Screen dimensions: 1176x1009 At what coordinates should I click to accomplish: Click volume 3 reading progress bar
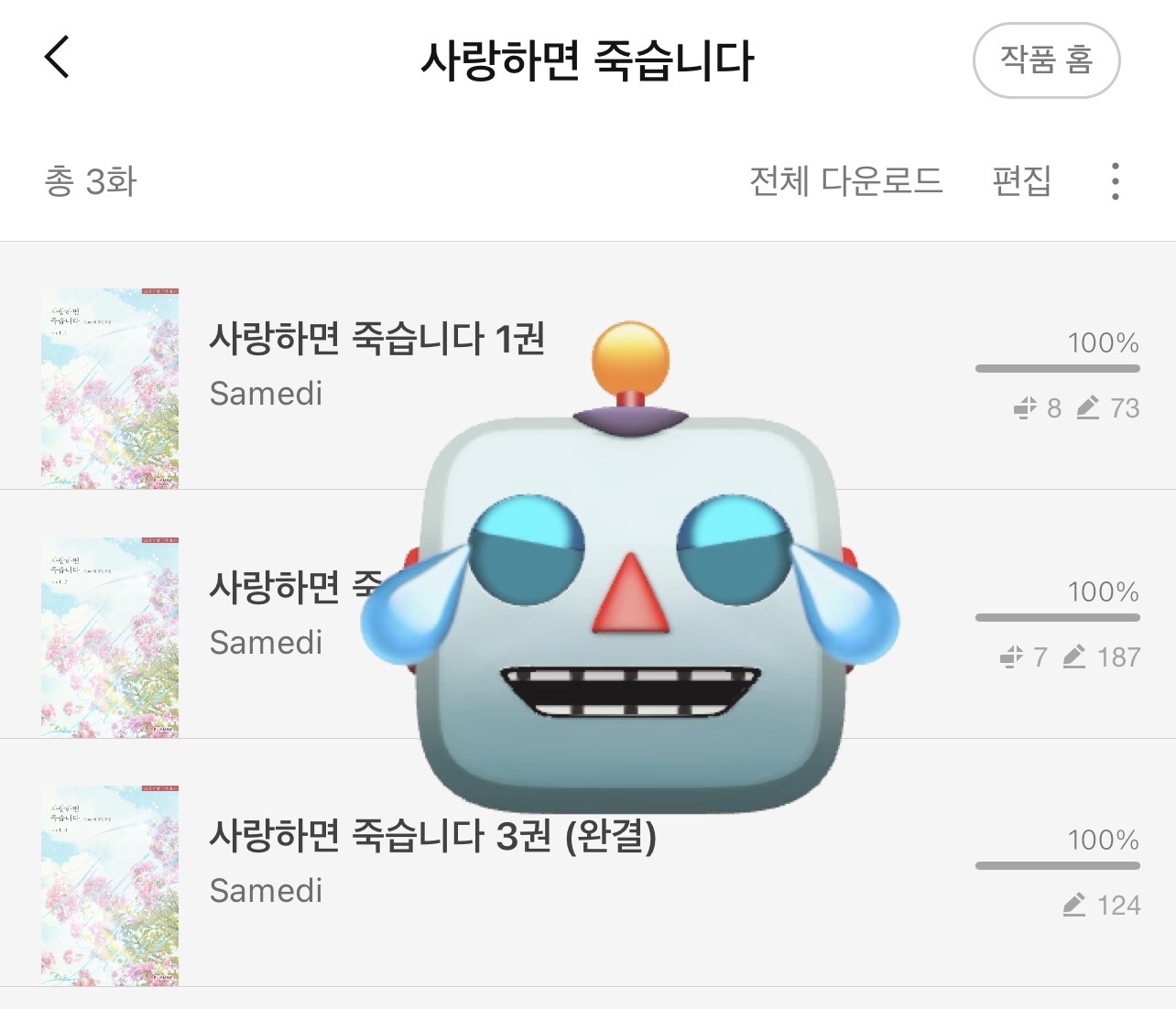pos(1058,865)
